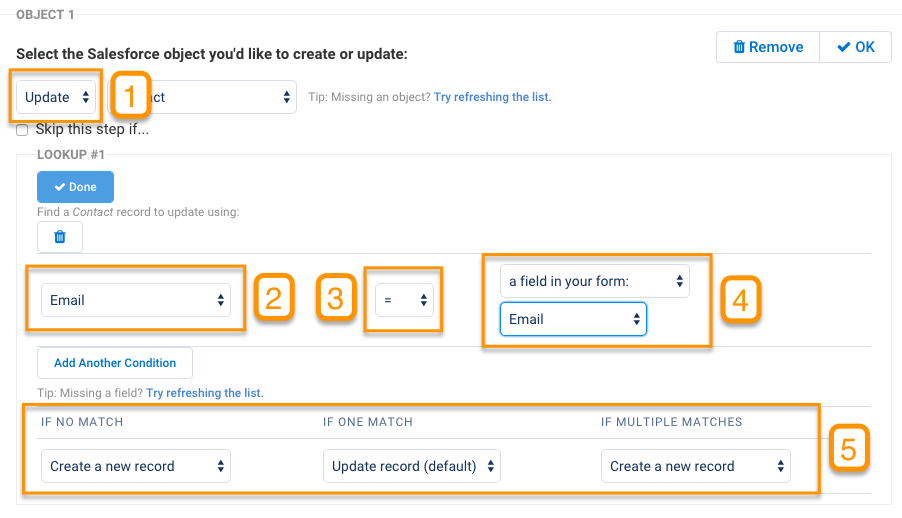Open the 'If Multiple Matches' dropdown
The width and height of the screenshot is (902, 518).
696,466
